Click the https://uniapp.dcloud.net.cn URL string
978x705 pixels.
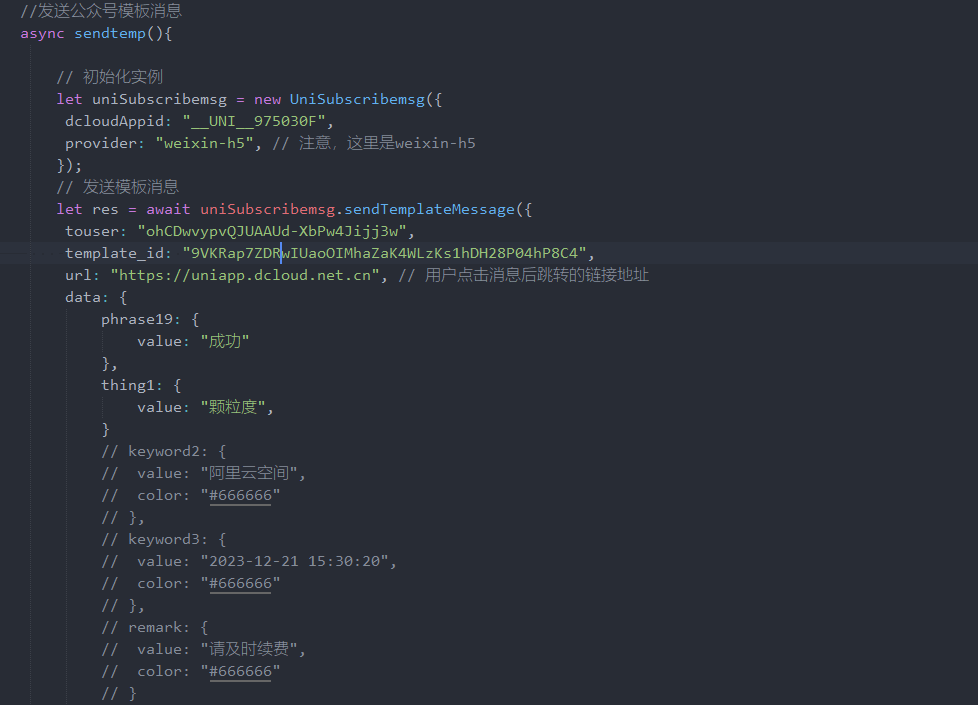(x=244, y=275)
